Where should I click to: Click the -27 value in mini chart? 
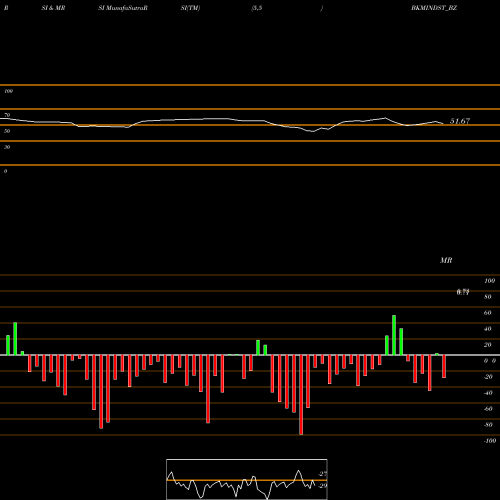323,474
